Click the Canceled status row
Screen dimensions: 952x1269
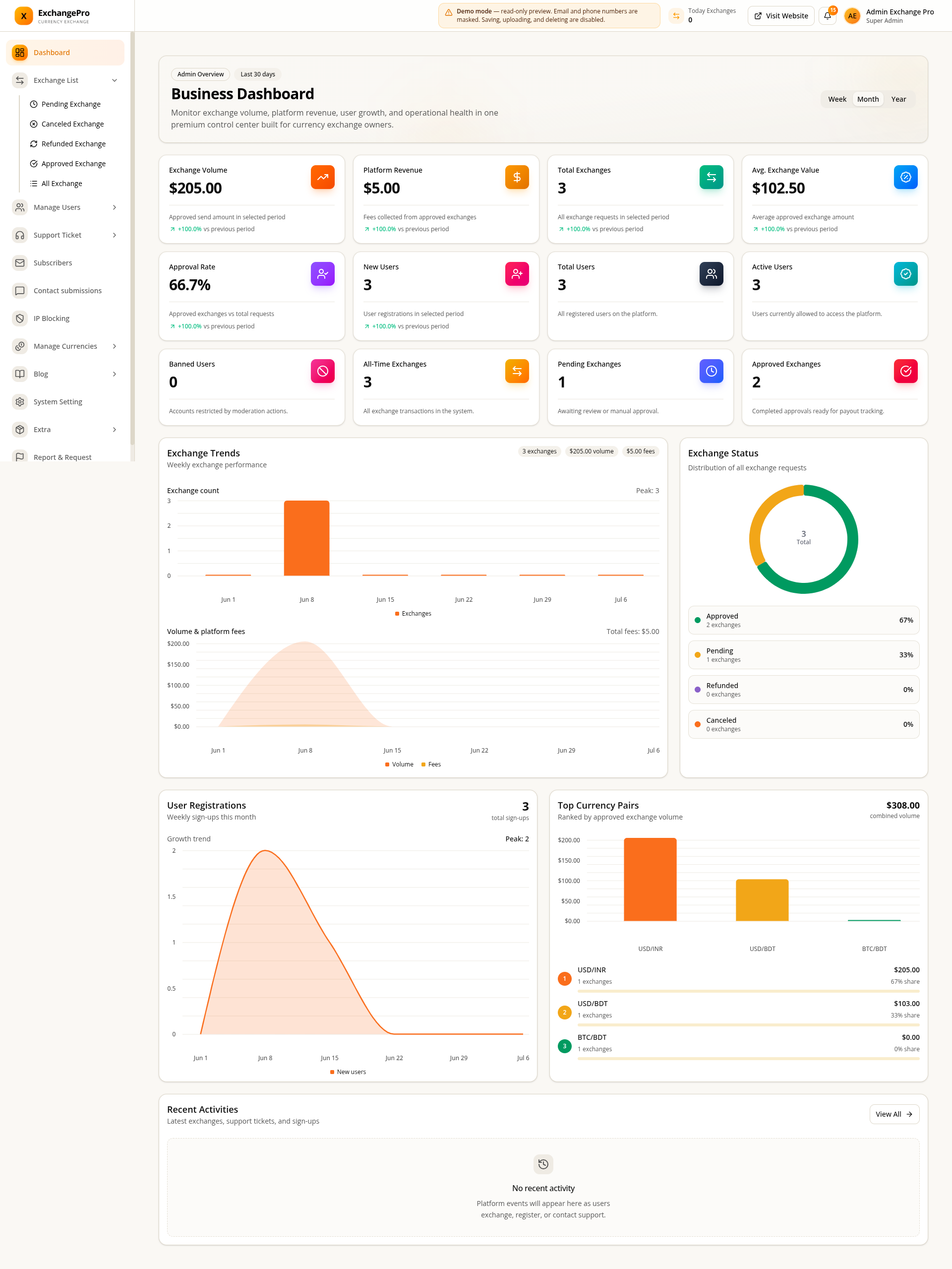click(803, 724)
